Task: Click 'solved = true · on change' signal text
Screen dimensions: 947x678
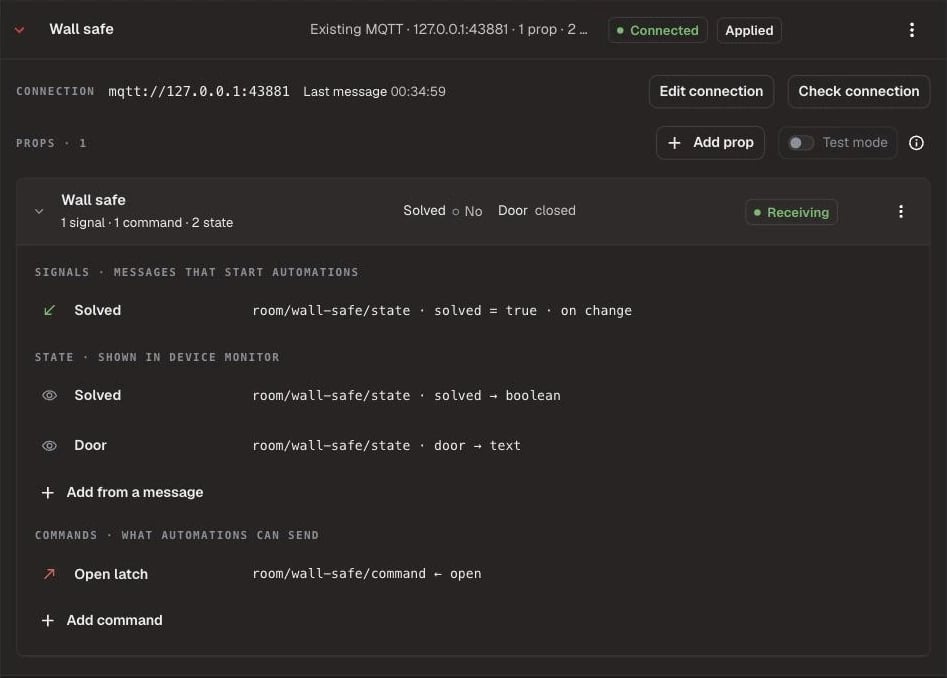Action: click(533, 310)
